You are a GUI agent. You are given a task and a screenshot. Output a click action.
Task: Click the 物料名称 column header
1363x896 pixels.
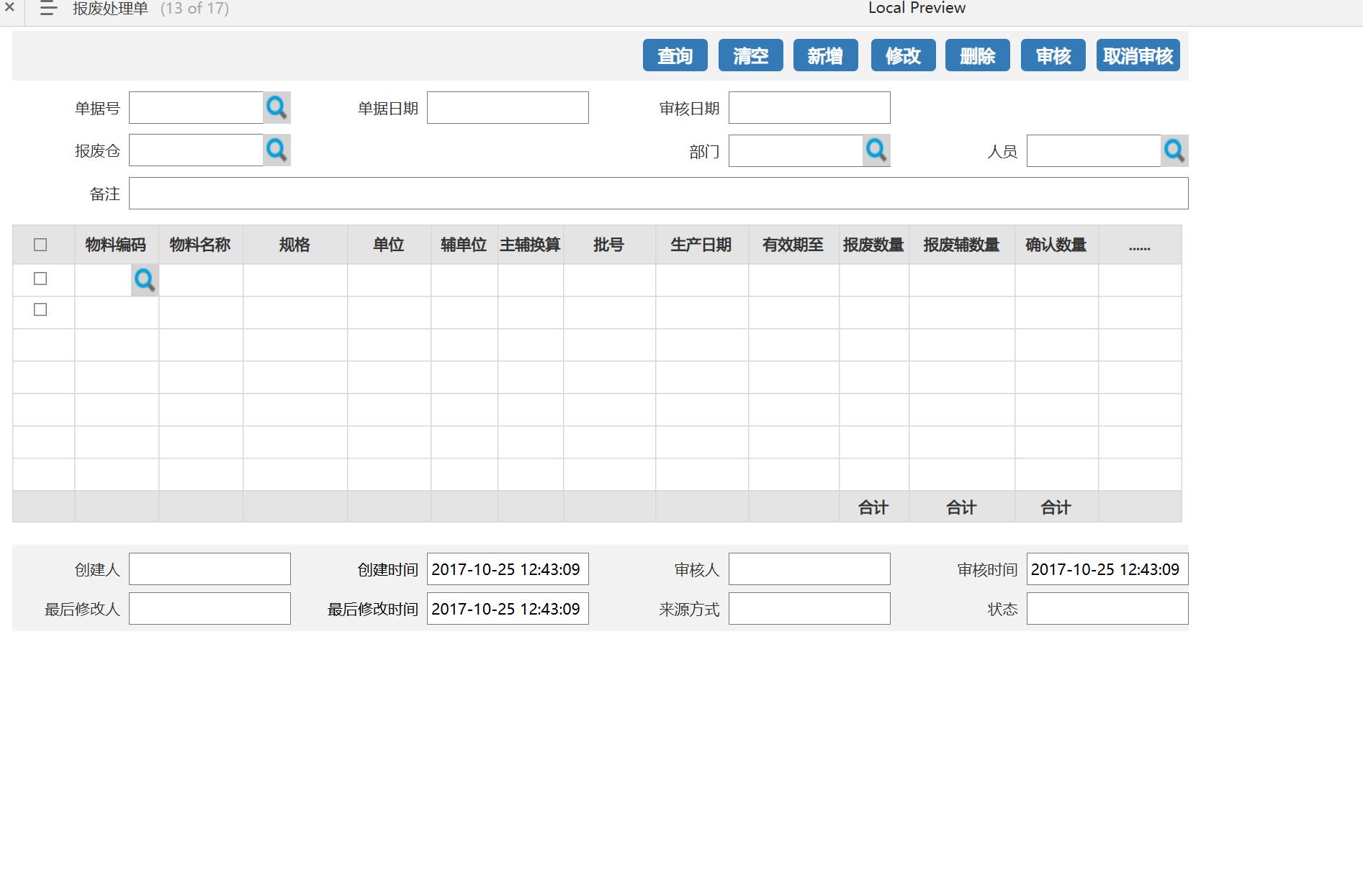[200, 245]
